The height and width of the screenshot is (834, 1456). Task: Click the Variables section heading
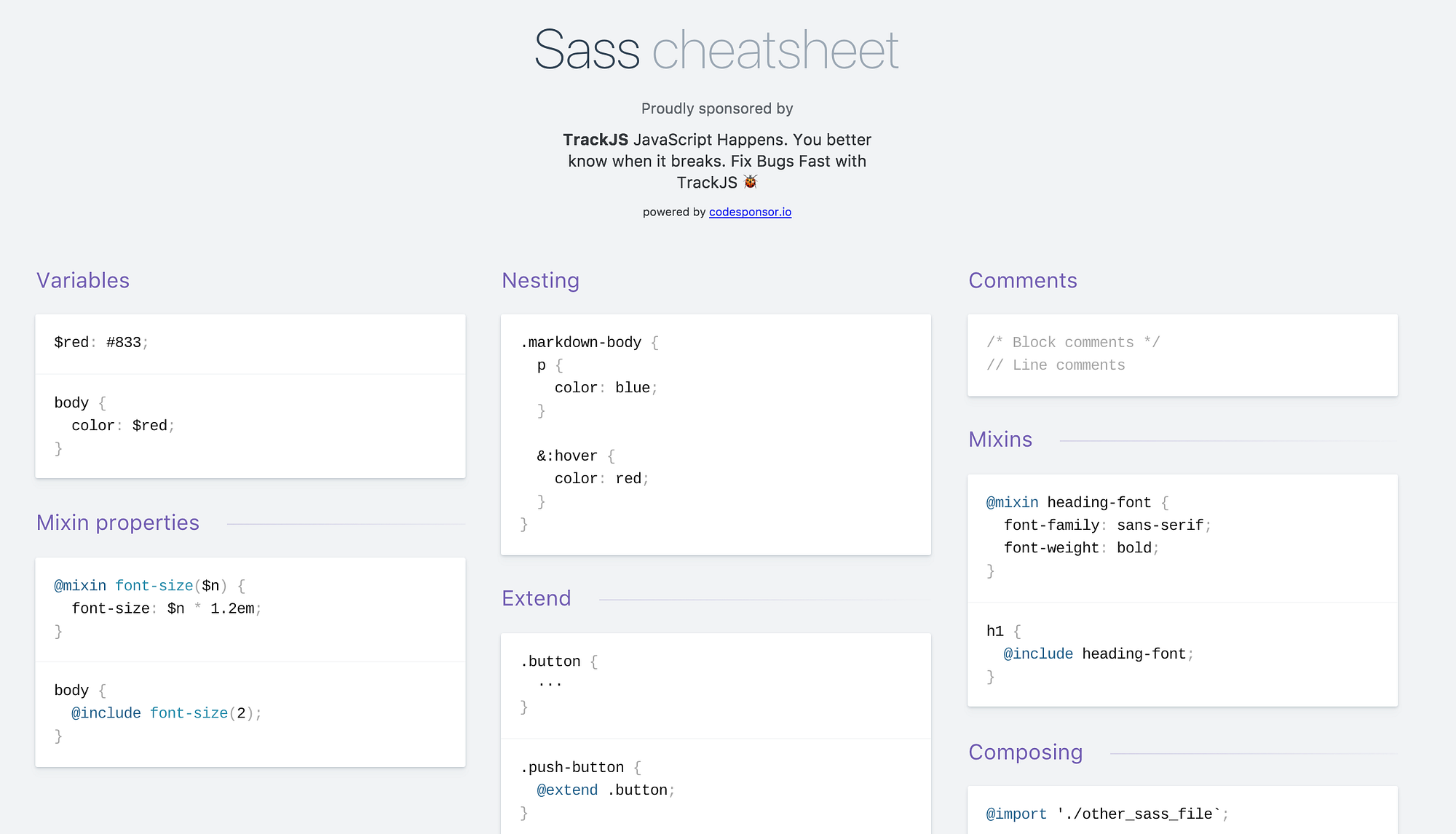82,280
